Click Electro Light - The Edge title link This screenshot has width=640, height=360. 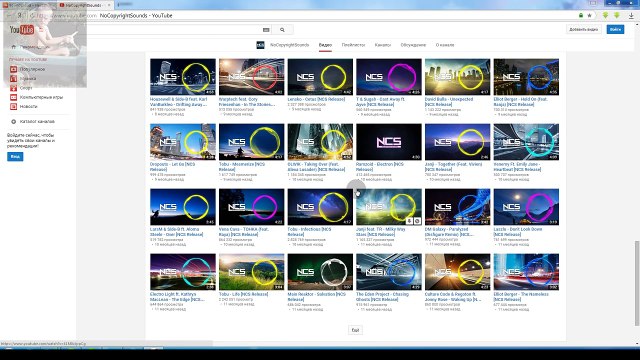pyautogui.click(x=177, y=296)
